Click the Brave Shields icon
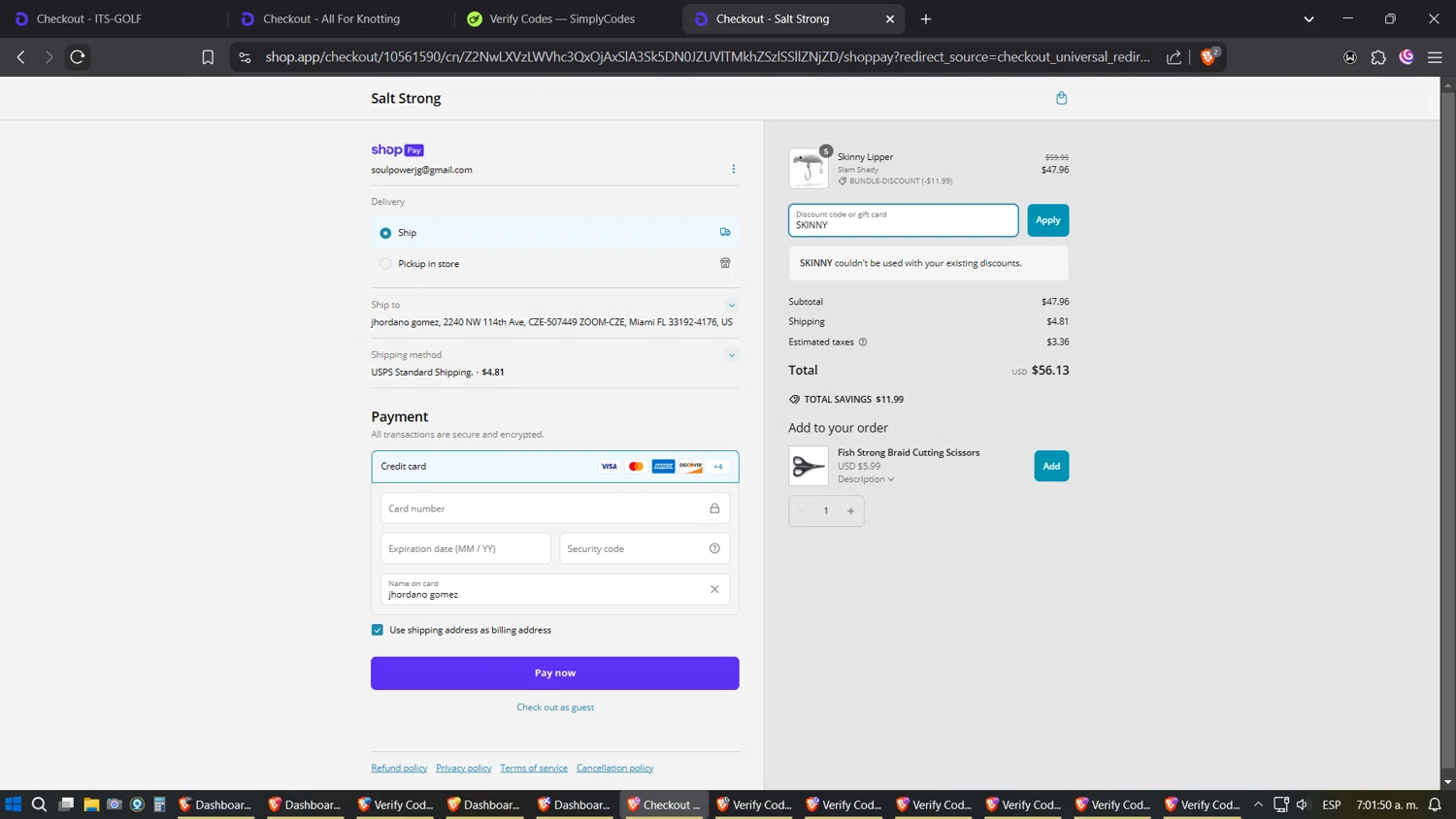This screenshot has width=1456, height=819. (1208, 56)
